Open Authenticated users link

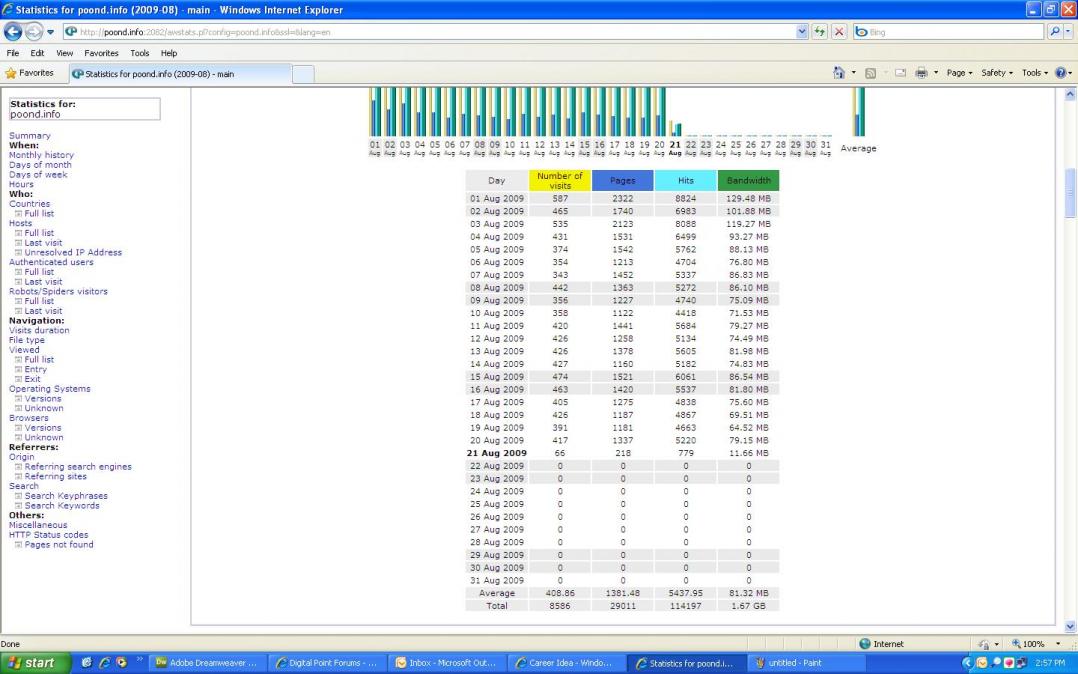click(x=51, y=262)
